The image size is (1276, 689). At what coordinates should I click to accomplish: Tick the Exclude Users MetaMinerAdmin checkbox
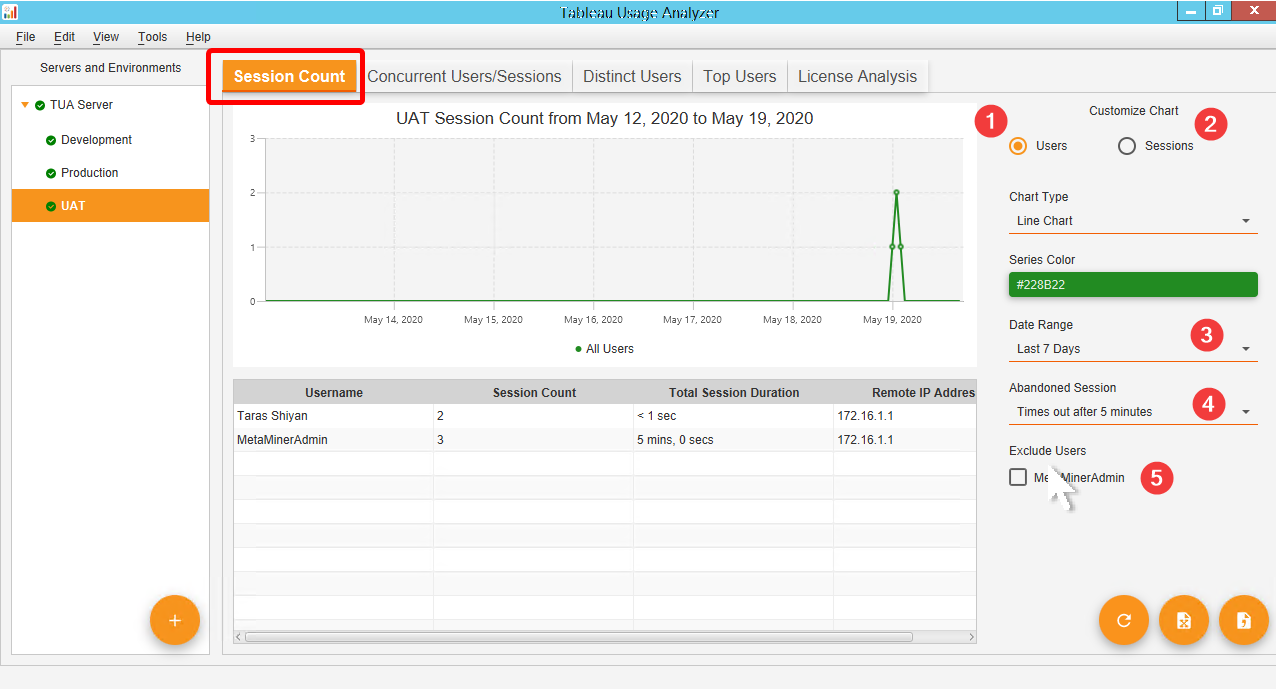[x=1018, y=477]
